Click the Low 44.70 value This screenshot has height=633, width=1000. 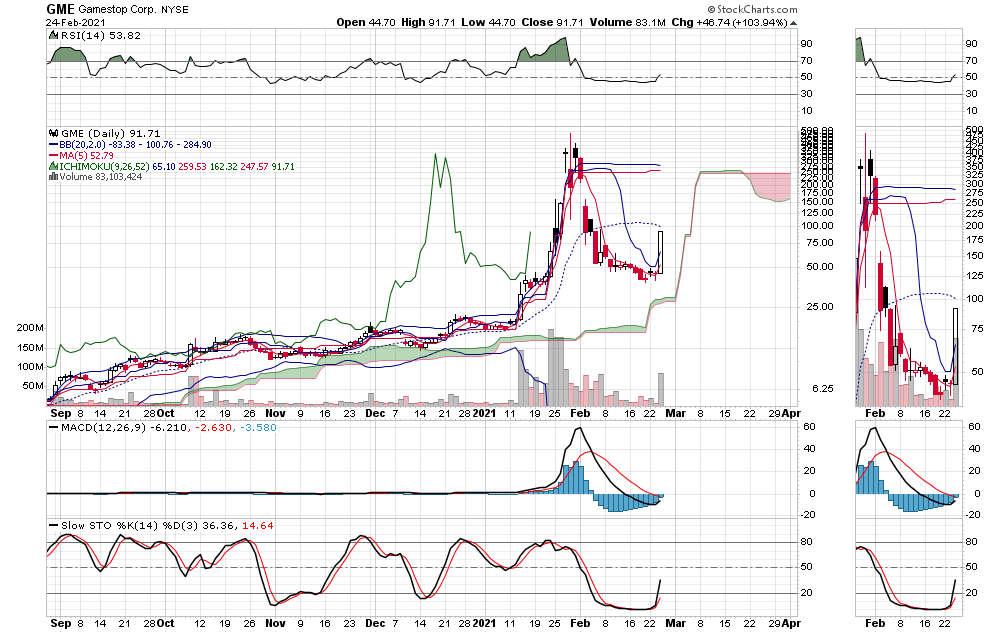tap(488, 22)
